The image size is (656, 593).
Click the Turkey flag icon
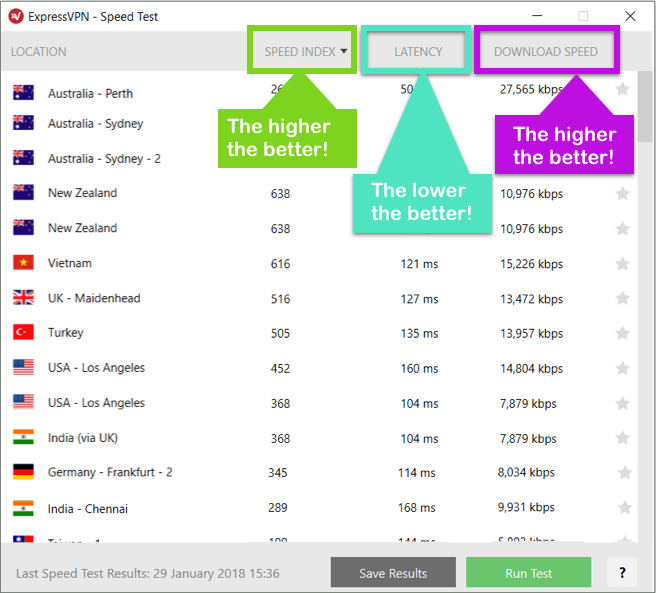coord(23,332)
